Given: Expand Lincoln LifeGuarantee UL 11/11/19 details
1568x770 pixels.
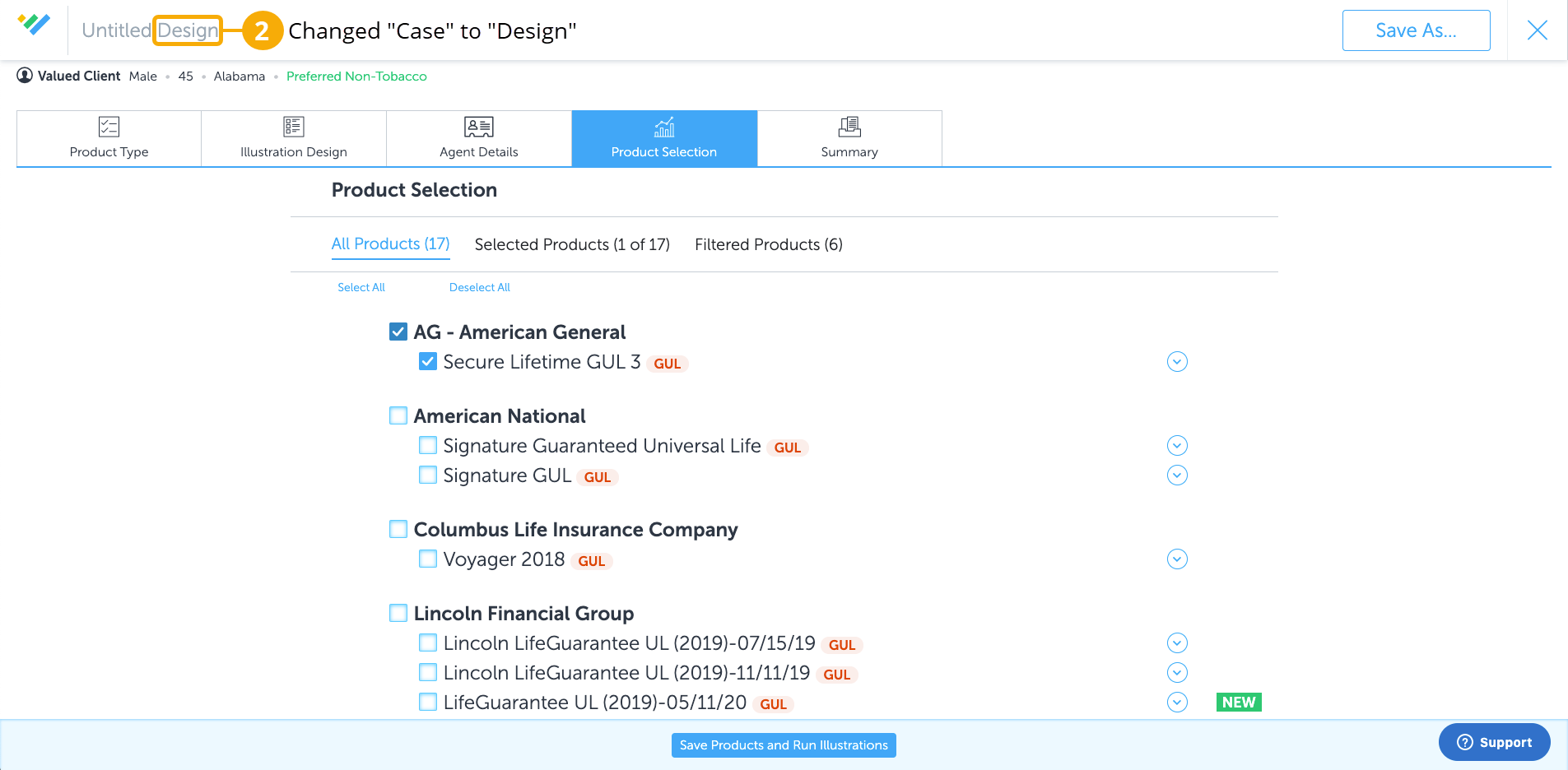Looking at the screenshot, I should [x=1177, y=673].
